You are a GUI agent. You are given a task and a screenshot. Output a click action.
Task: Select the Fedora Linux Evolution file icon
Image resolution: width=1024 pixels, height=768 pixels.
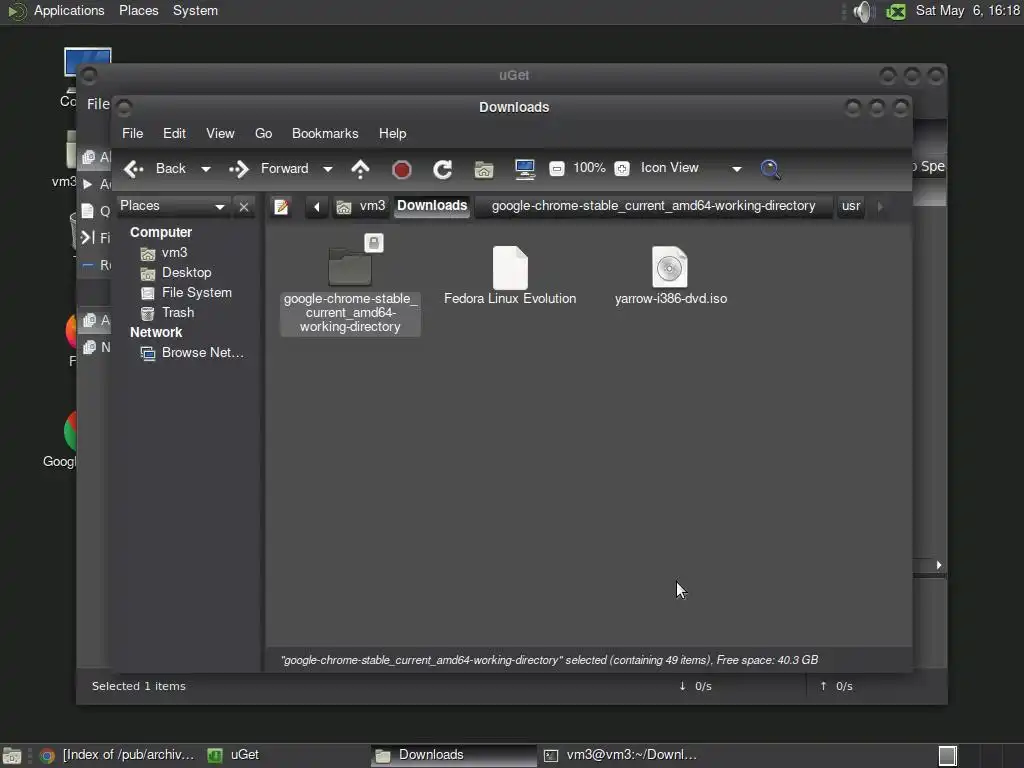tap(510, 267)
